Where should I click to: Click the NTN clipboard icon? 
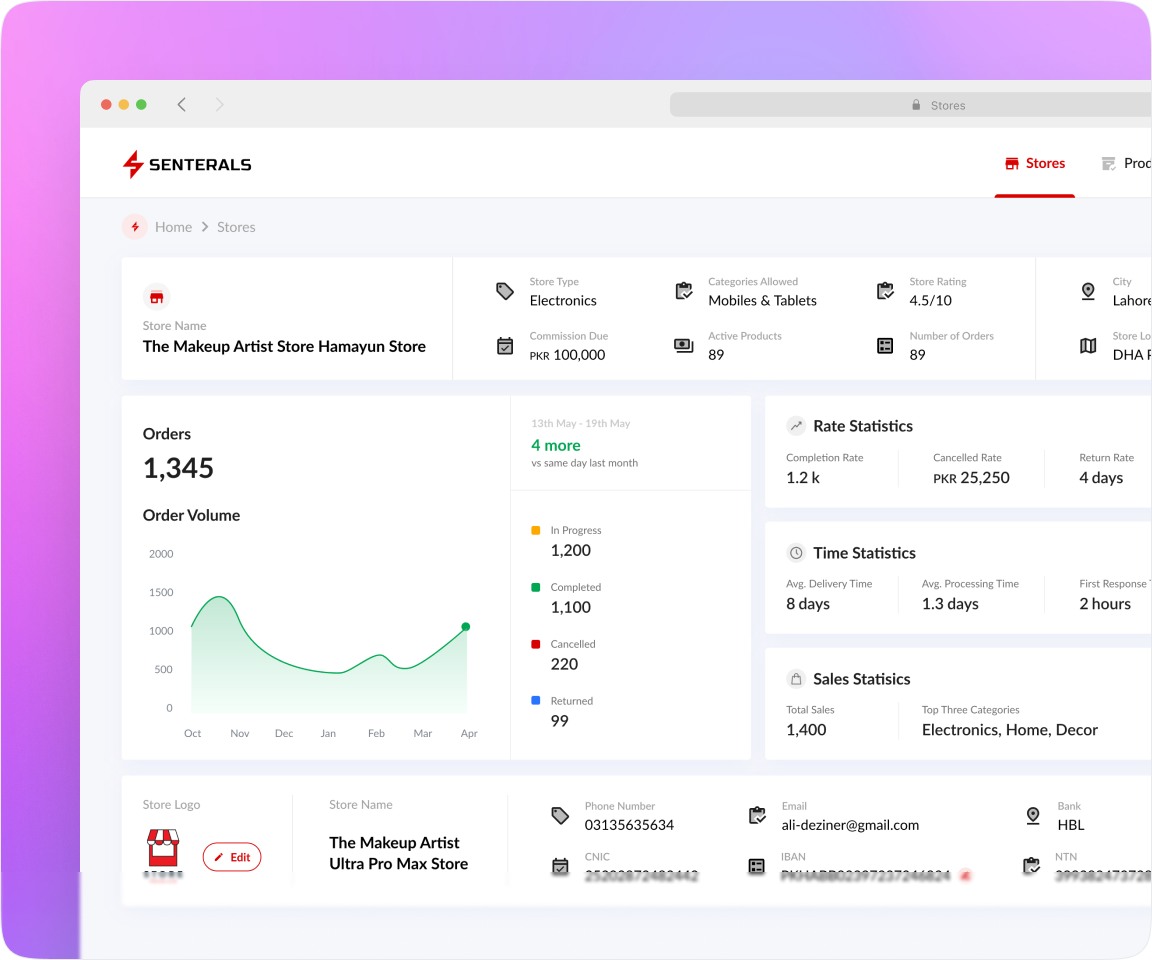[x=1032, y=866]
